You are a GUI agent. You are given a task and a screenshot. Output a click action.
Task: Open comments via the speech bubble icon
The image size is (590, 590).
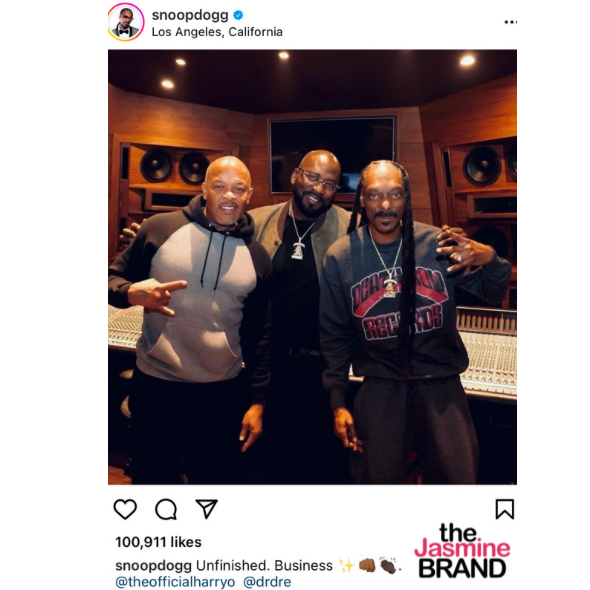(166, 509)
